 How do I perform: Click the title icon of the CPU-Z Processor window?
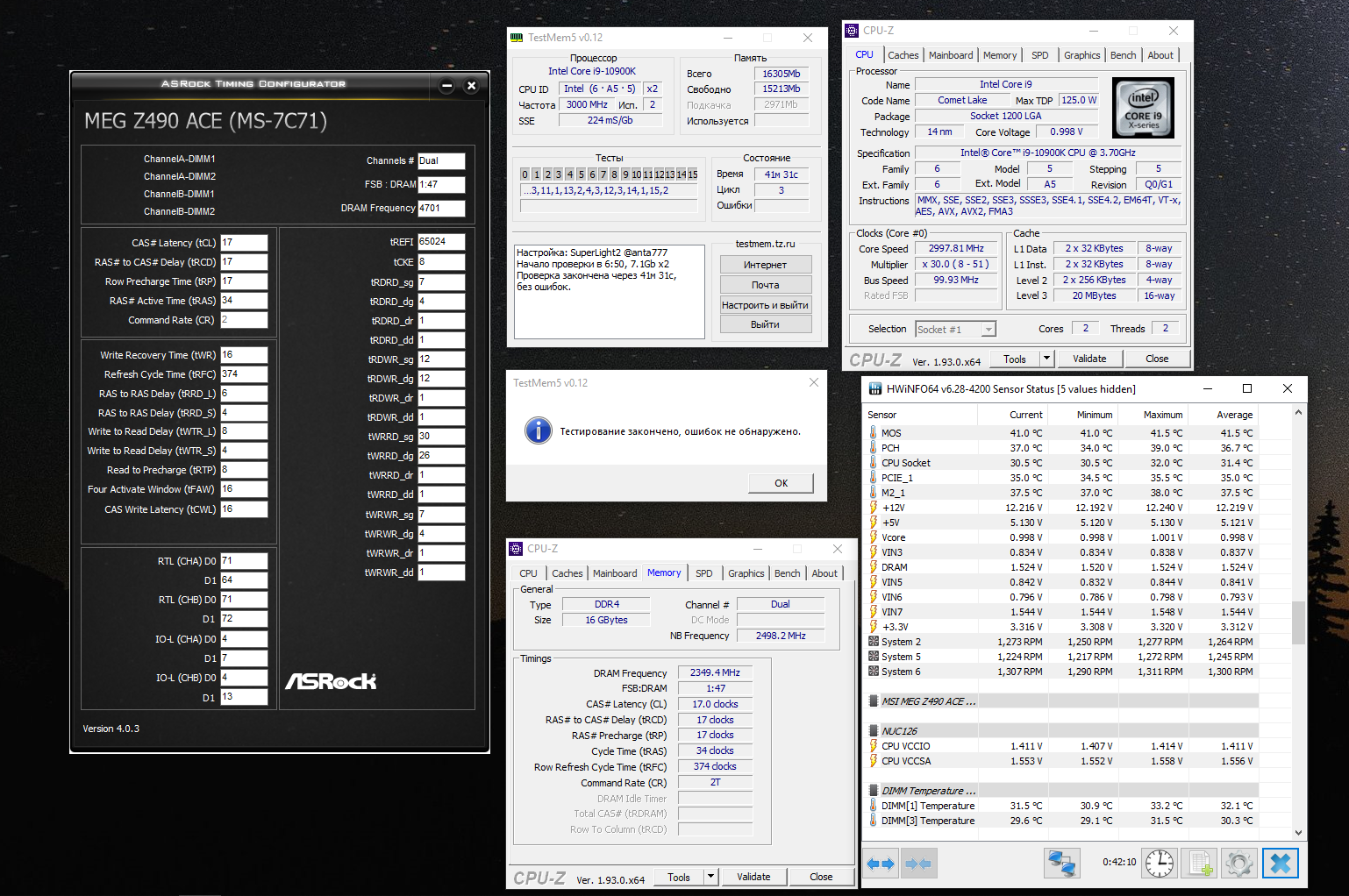(x=852, y=31)
